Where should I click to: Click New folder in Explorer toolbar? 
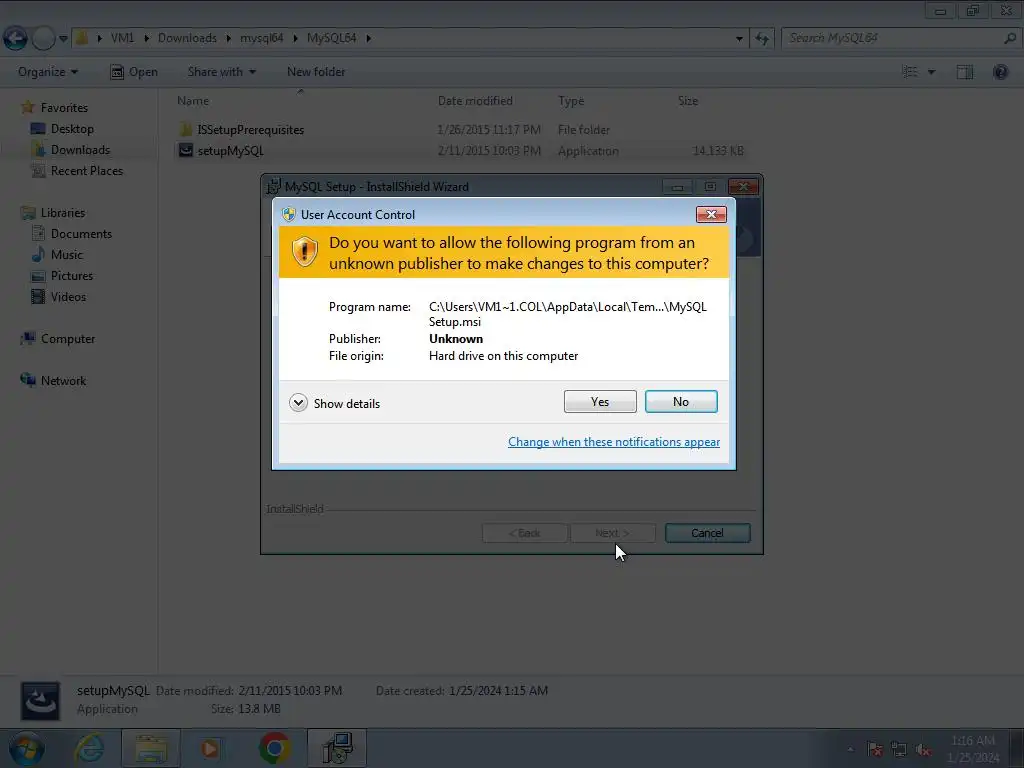[x=316, y=72]
